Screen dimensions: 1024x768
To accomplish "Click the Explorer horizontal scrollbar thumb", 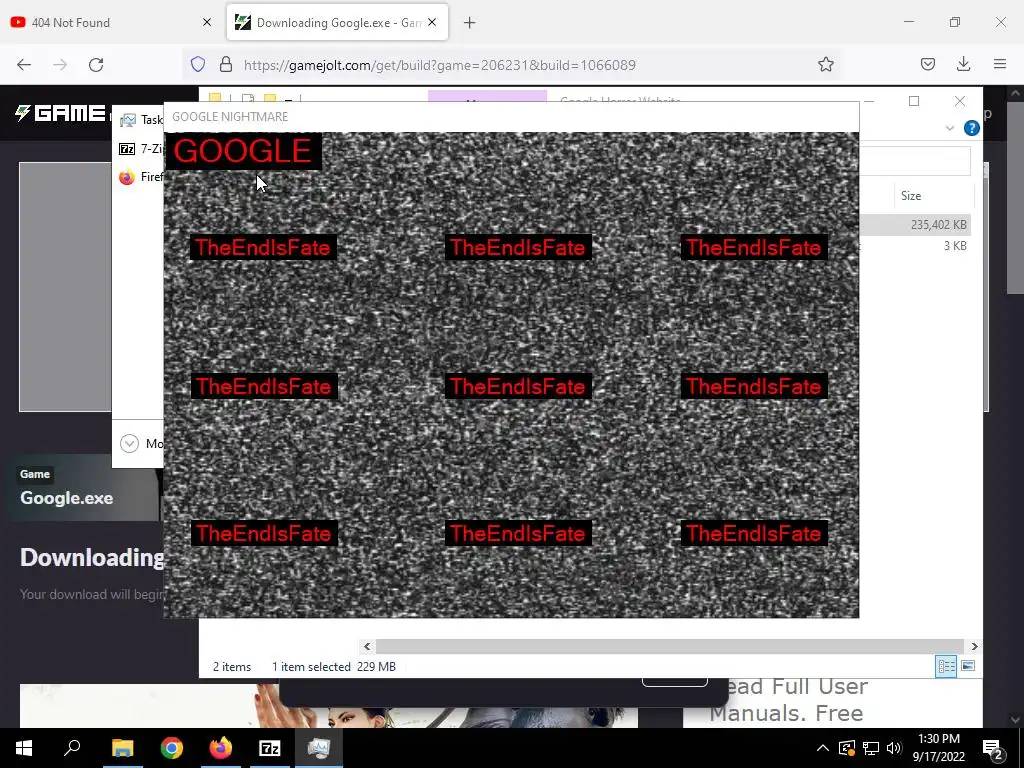I will (x=669, y=646).
